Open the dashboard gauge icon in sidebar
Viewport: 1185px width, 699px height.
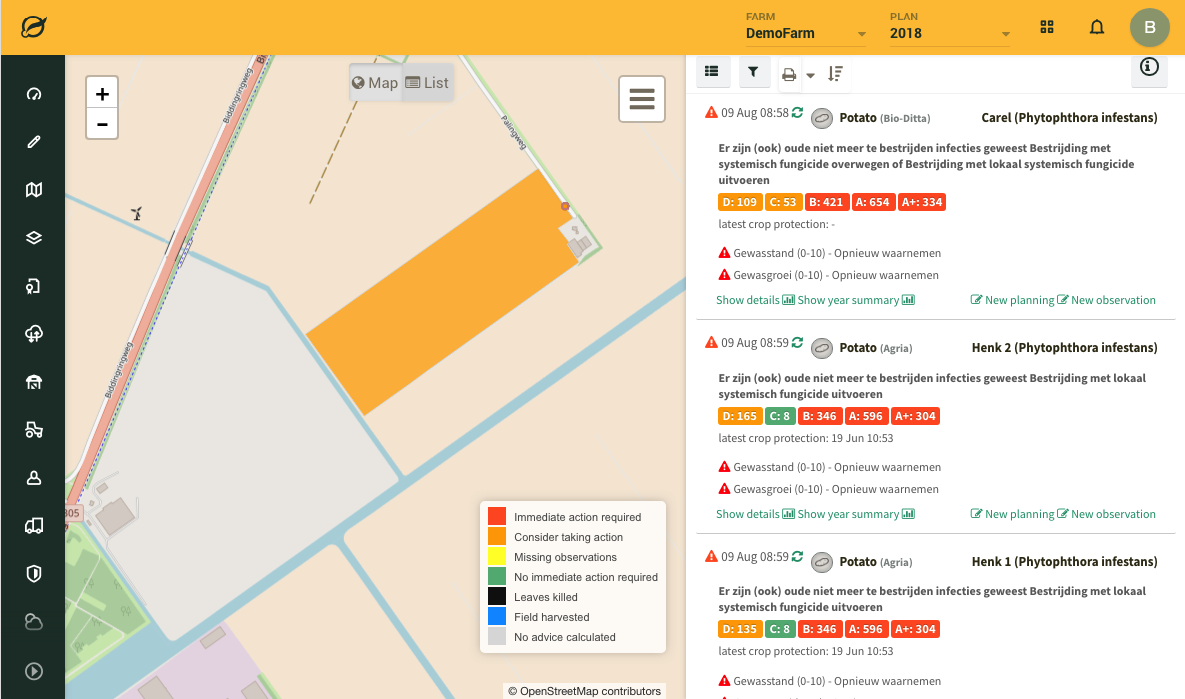coord(34,94)
